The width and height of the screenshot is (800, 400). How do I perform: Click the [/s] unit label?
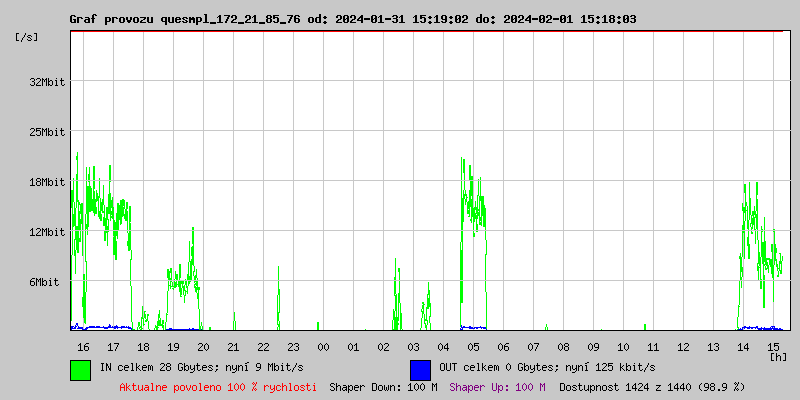click(x=27, y=37)
